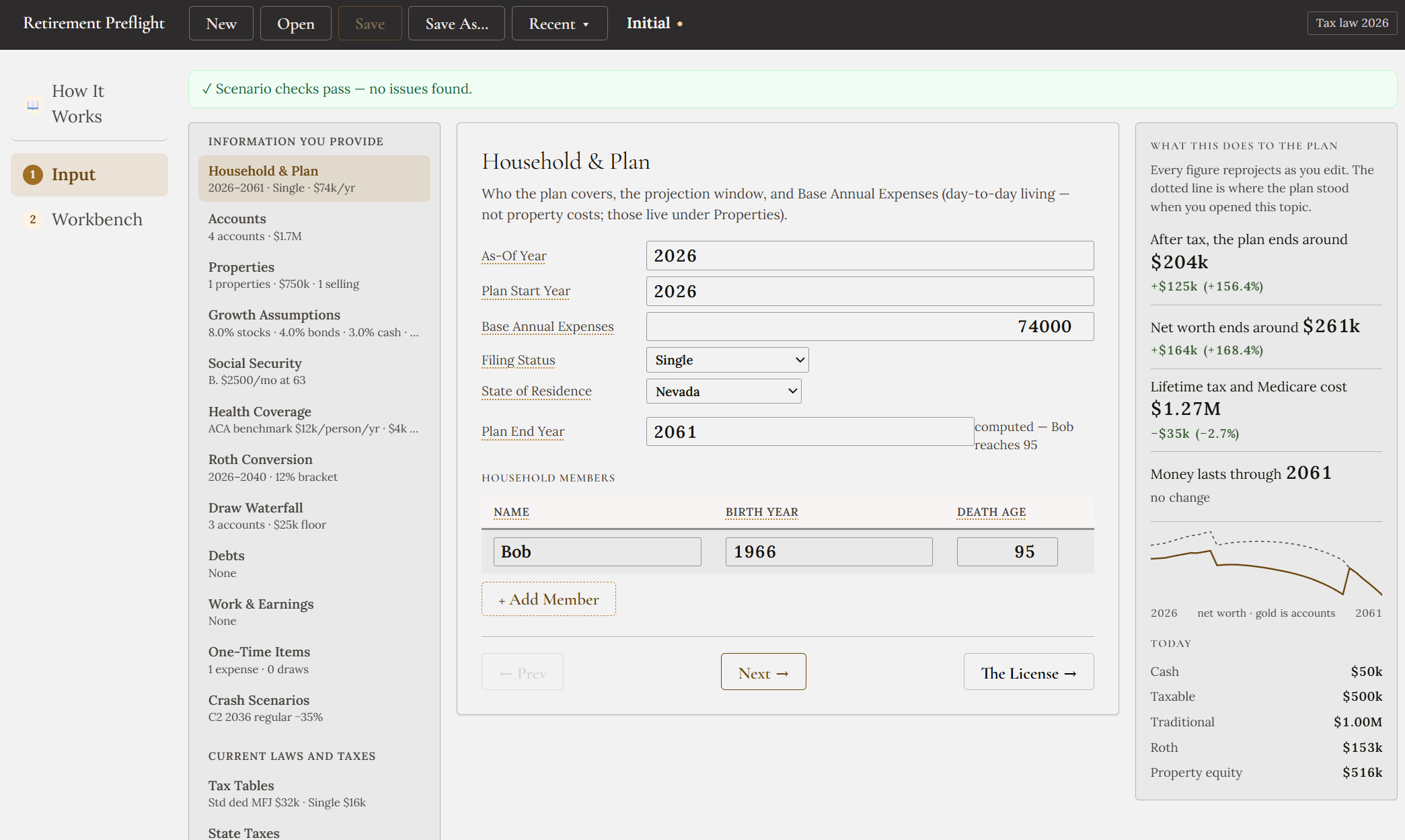Edit the As-Of Year field
Screen dimensions: 1405x840
point(870,256)
